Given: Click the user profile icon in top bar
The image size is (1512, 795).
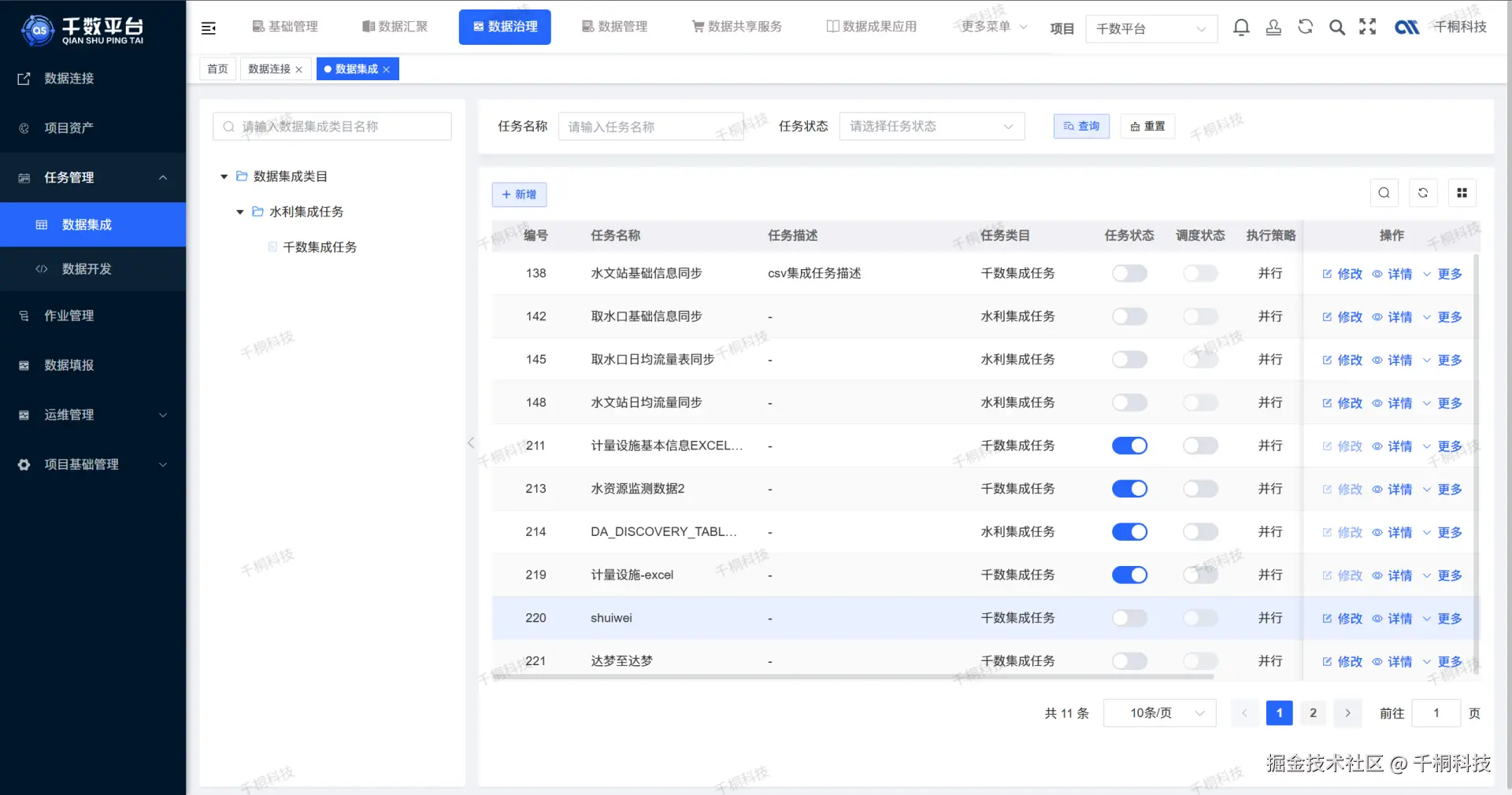Looking at the screenshot, I should pyautogui.click(x=1273, y=27).
